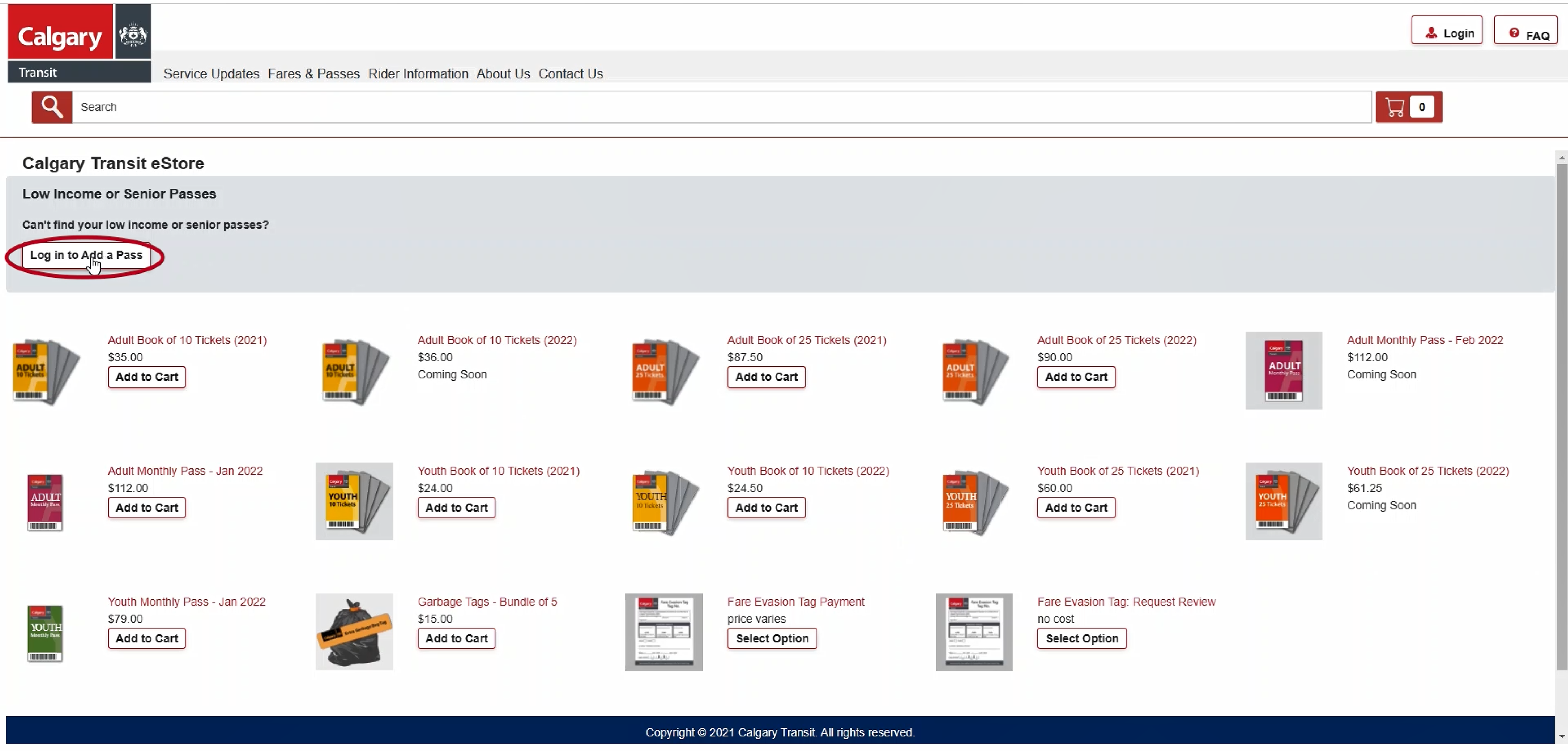Click the scrollbar down arrow
Image resolution: width=1568 pixels, height=751 pixels.
point(1561,736)
